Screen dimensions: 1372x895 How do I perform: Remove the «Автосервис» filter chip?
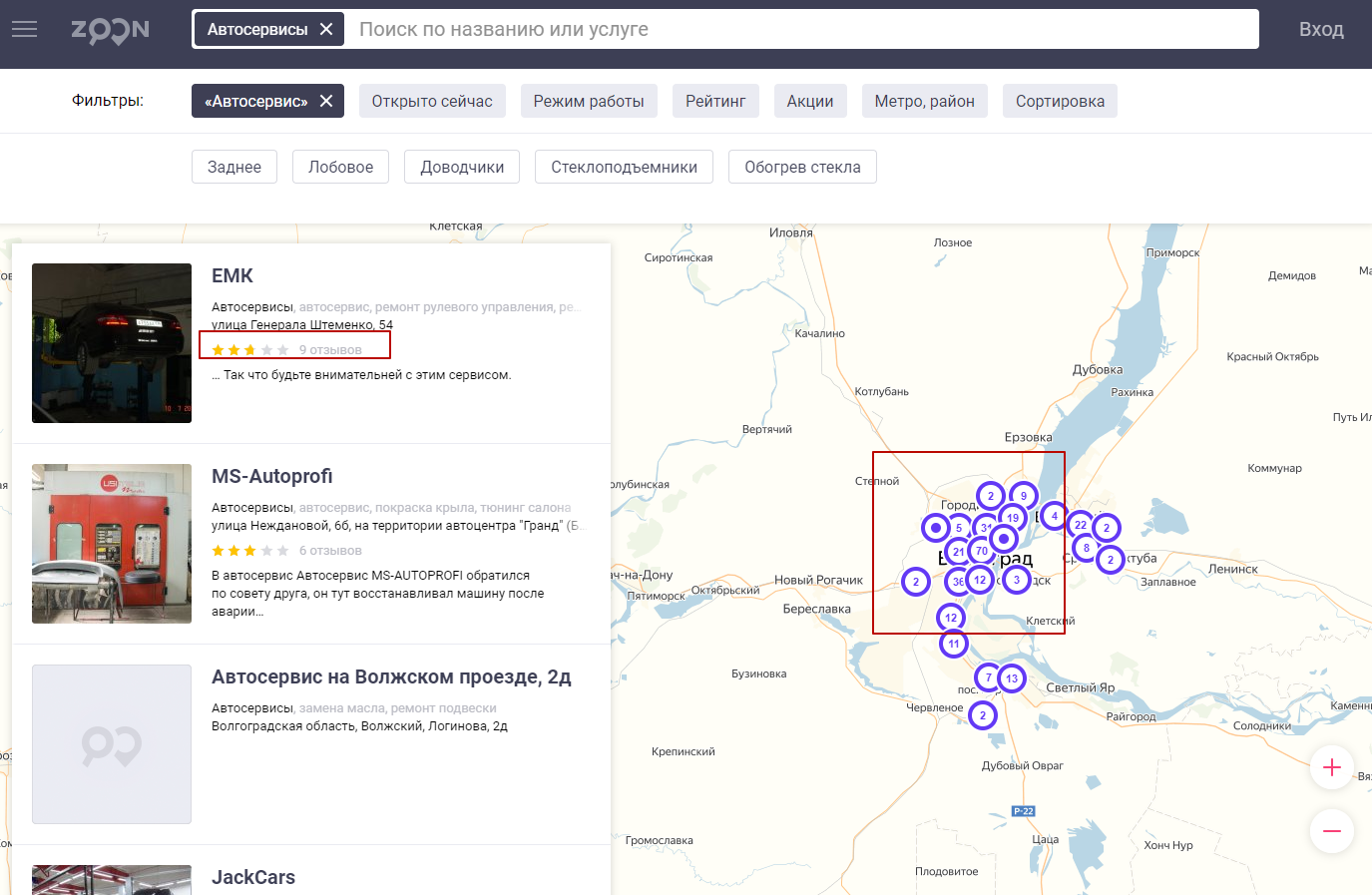326,100
